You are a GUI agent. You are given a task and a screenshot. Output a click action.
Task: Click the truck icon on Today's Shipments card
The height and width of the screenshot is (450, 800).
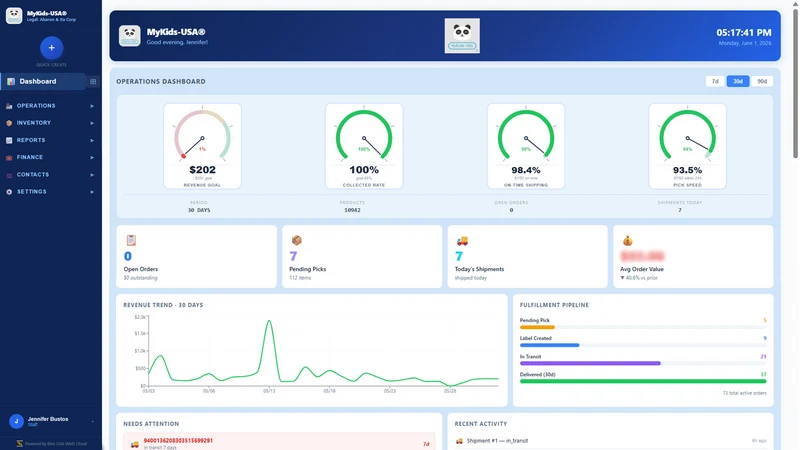(x=462, y=240)
